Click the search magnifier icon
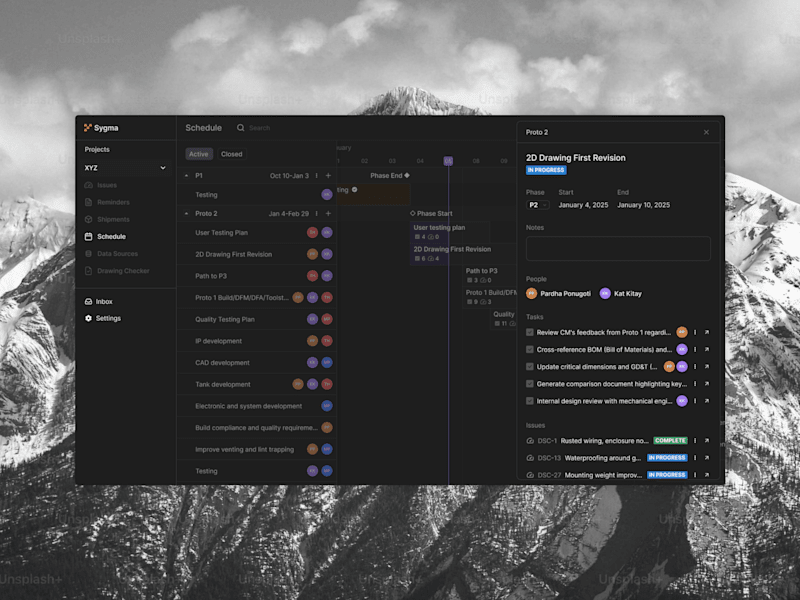Screen dimensions: 800x600 pyautogui.click(x=240, y=128)
